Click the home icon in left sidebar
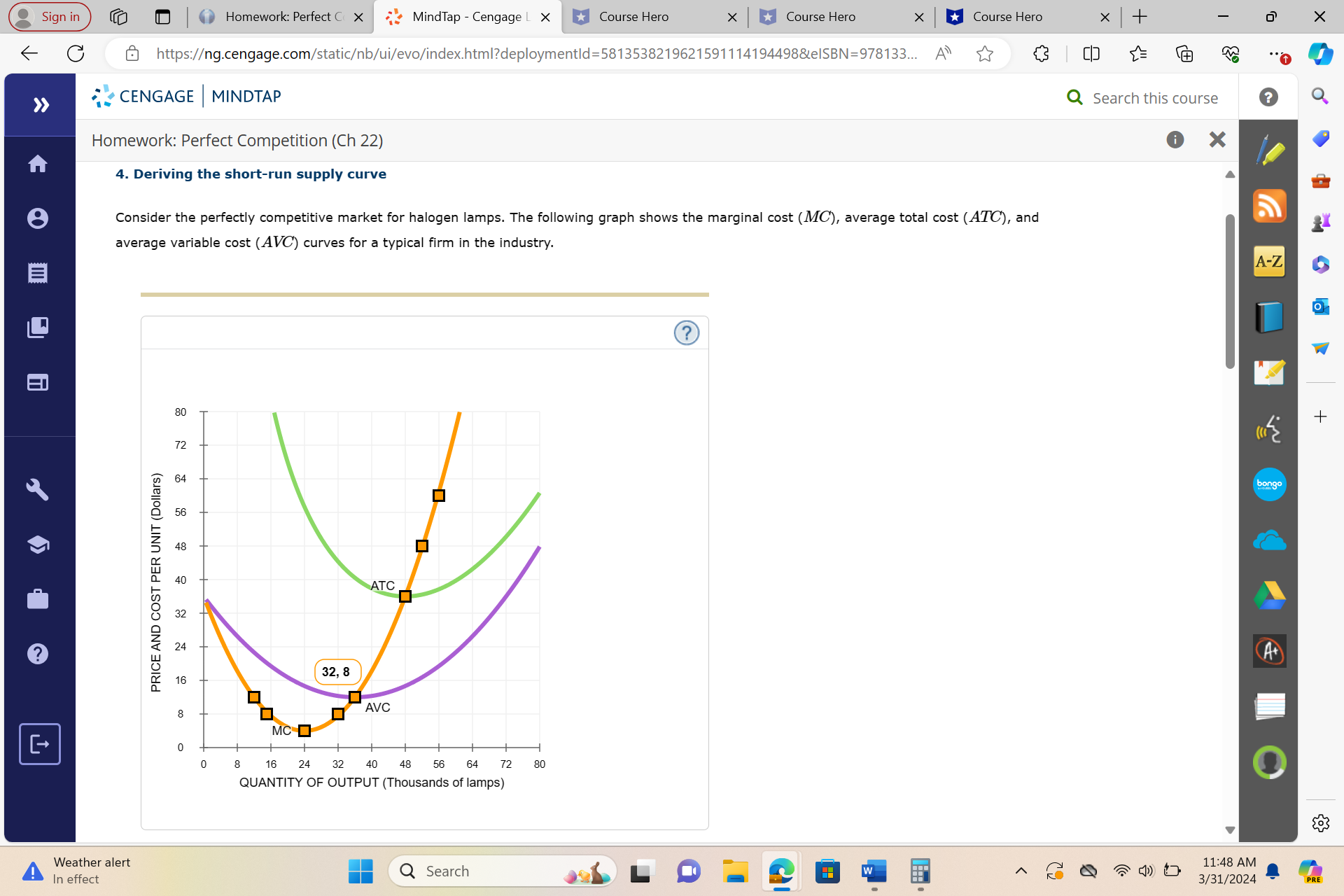Screen dimensions: 1344x896 click(x=38, y=164)
